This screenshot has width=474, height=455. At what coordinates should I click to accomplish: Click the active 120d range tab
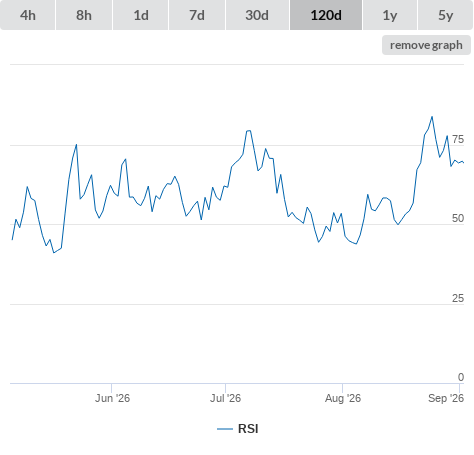click(x=326, y=15)
